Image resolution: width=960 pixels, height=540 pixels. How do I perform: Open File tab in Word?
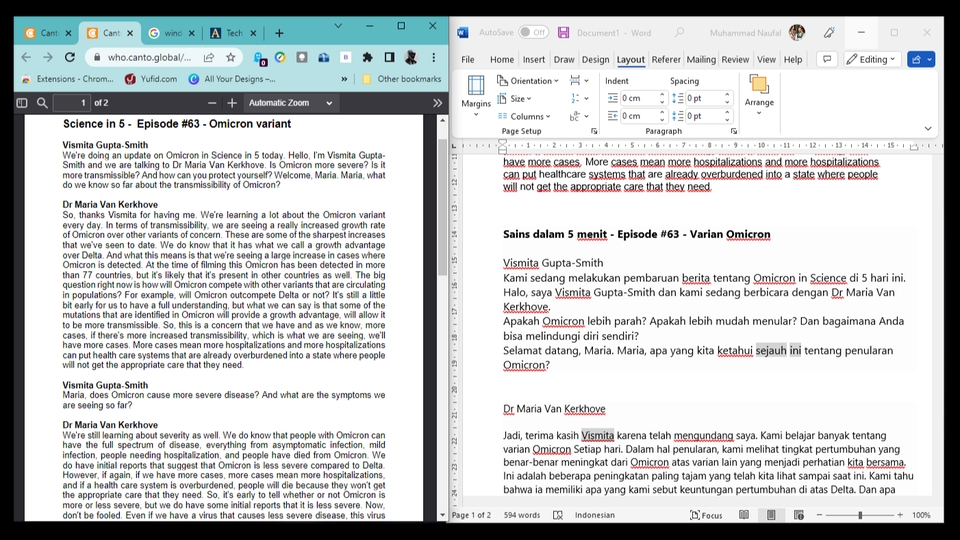tap(468, 59)
